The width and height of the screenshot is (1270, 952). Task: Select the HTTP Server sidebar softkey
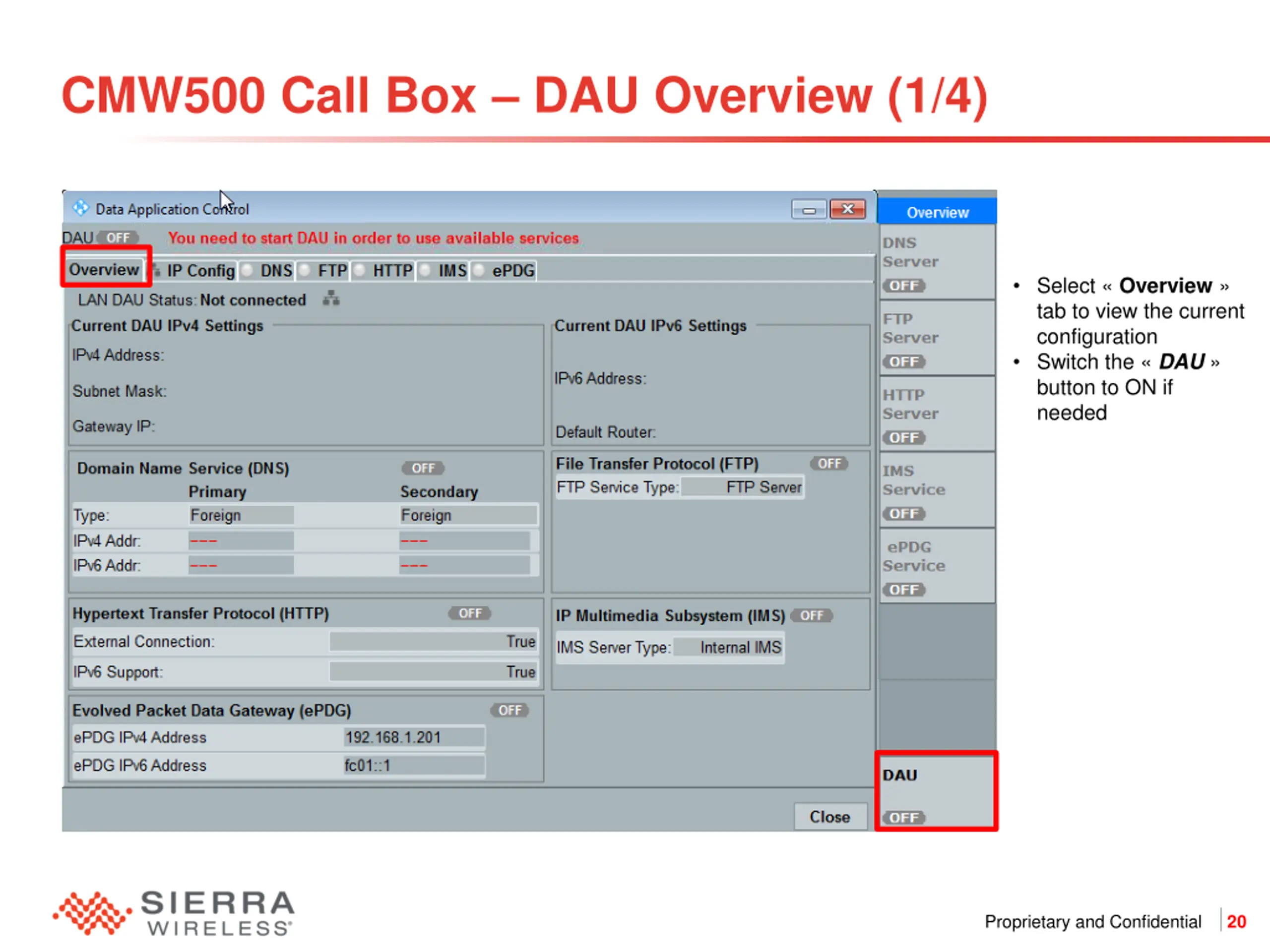coord(938,414)
